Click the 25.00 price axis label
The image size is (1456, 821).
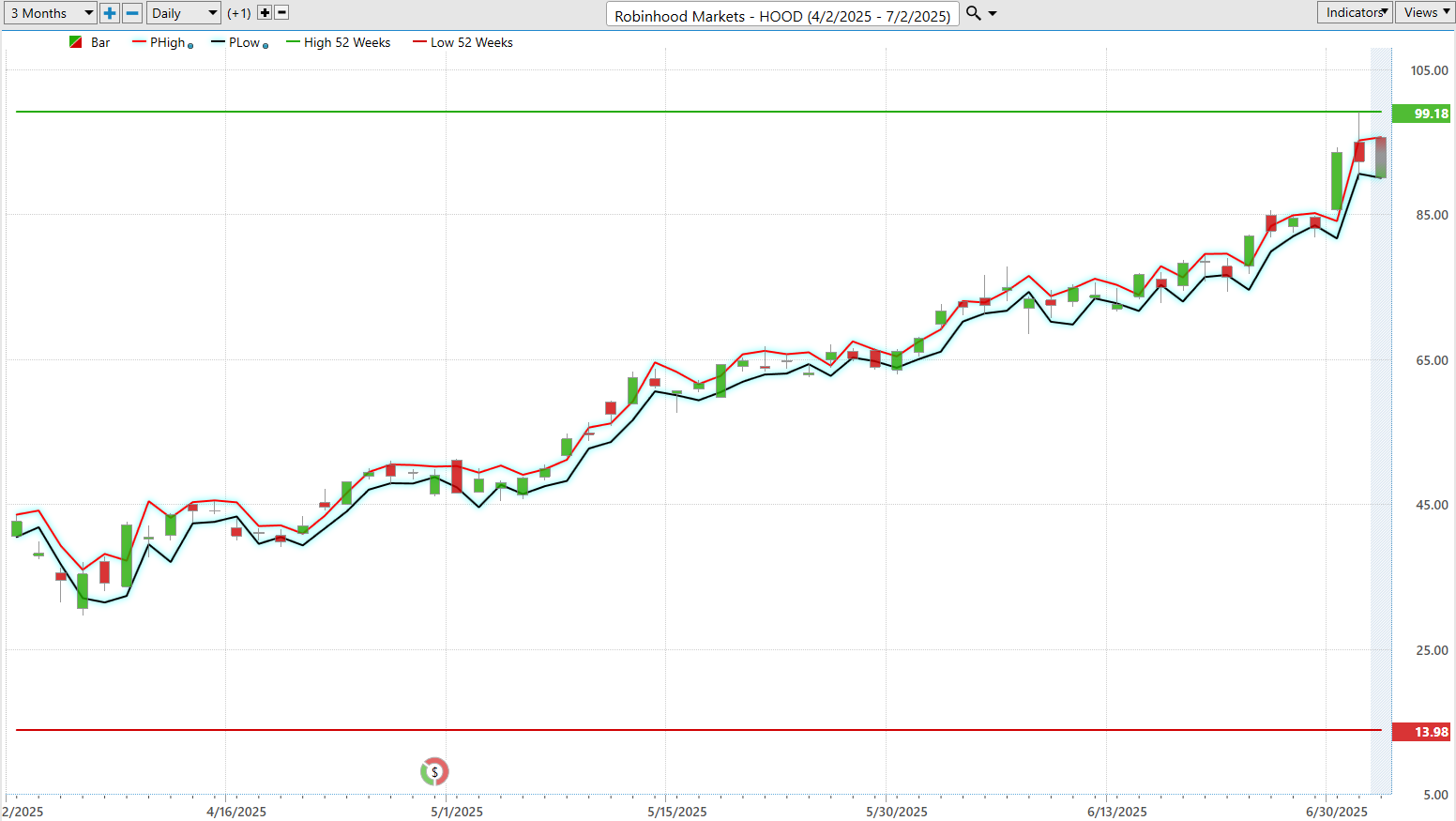pyautogui.click(x=1433, y=650)
